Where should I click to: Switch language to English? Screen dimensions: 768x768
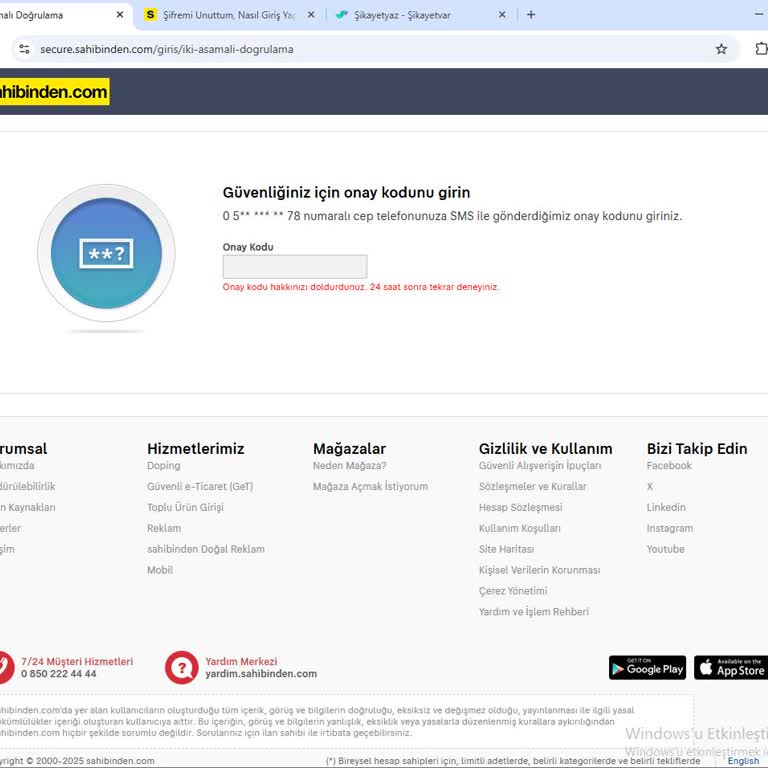[743, 761]
